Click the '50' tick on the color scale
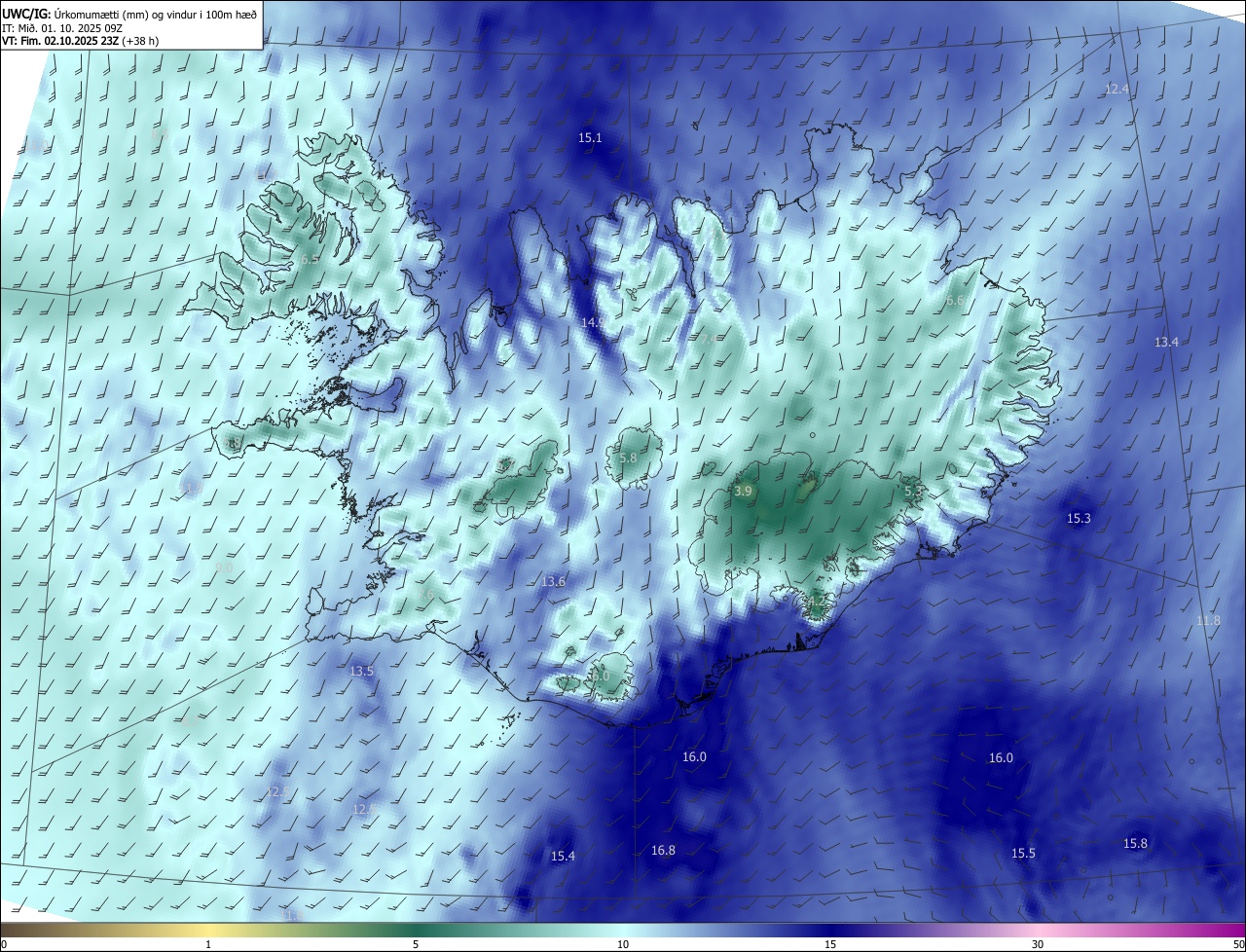The height and width of the screenshot is (952, 1246). click(1238, 944)
